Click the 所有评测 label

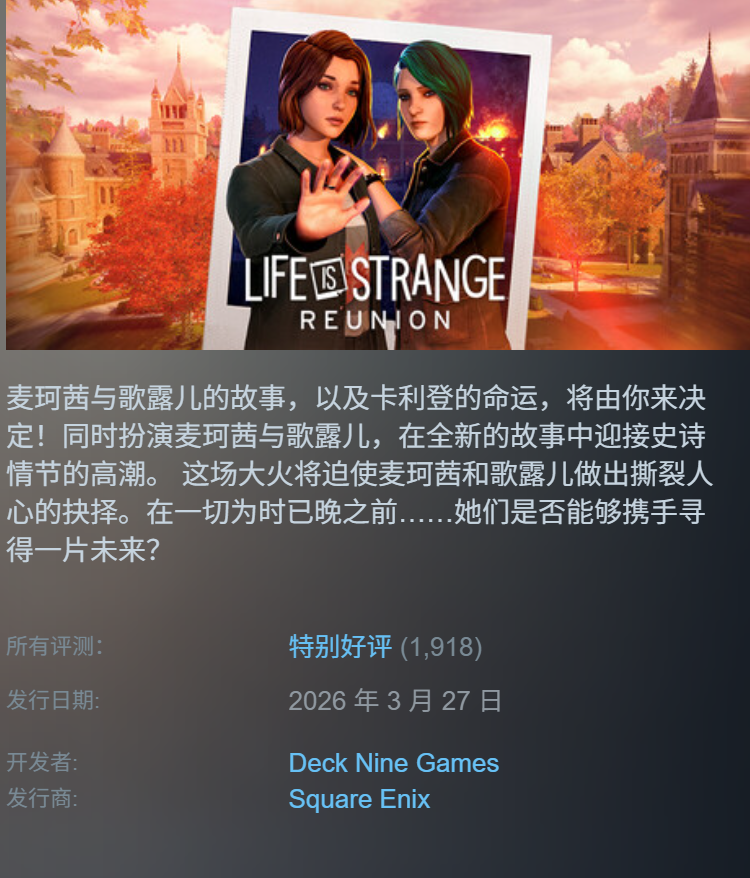coord(54,646)
